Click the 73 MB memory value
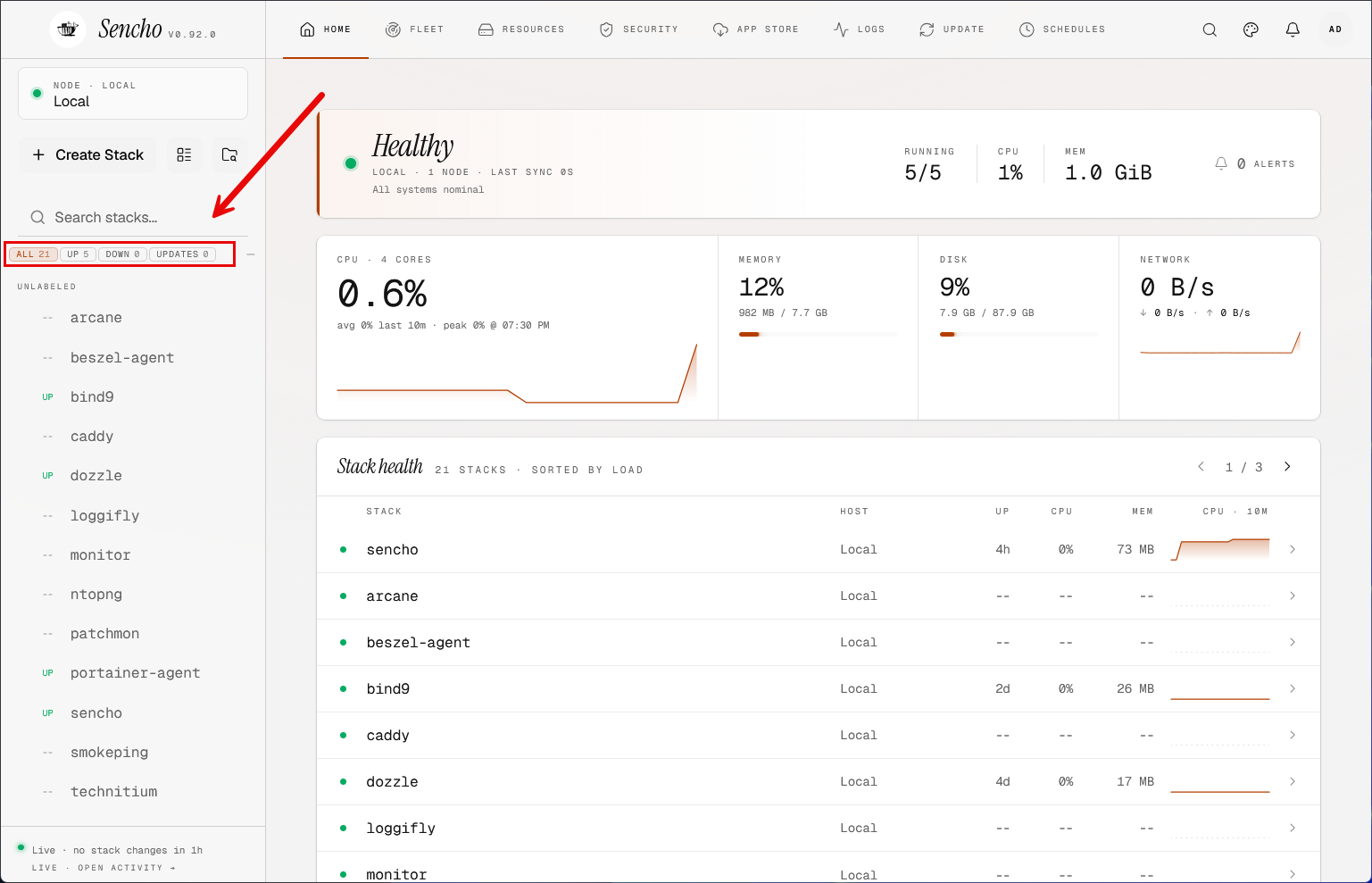The width and height of the screenshot is (1372, 883). (1135, 550)
